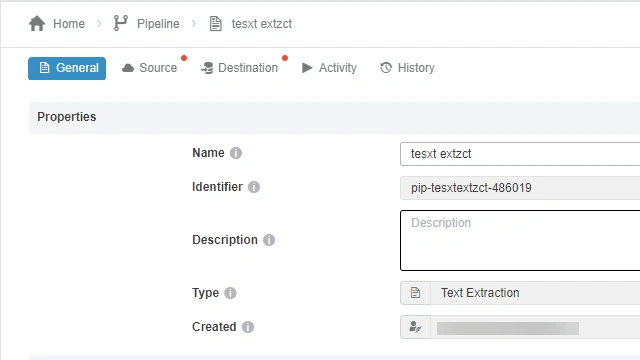
Task: Go to Home via breadcrumb link
Action: coord(69,24)
